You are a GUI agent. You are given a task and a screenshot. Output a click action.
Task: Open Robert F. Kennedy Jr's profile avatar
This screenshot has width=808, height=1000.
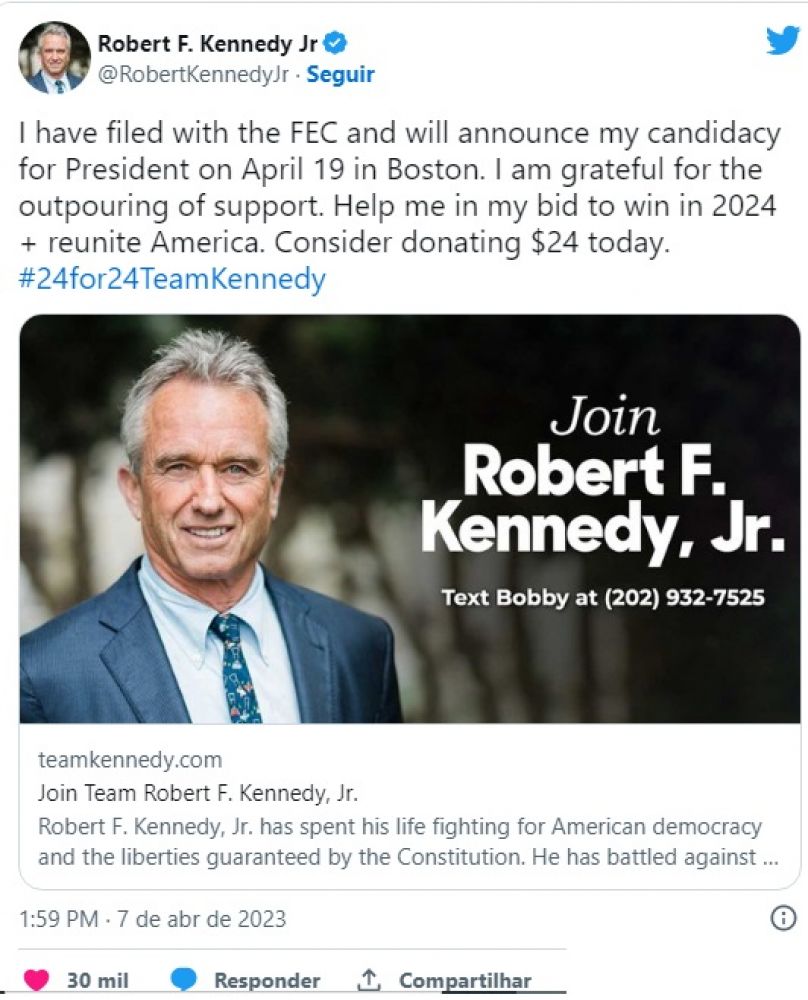54,57
